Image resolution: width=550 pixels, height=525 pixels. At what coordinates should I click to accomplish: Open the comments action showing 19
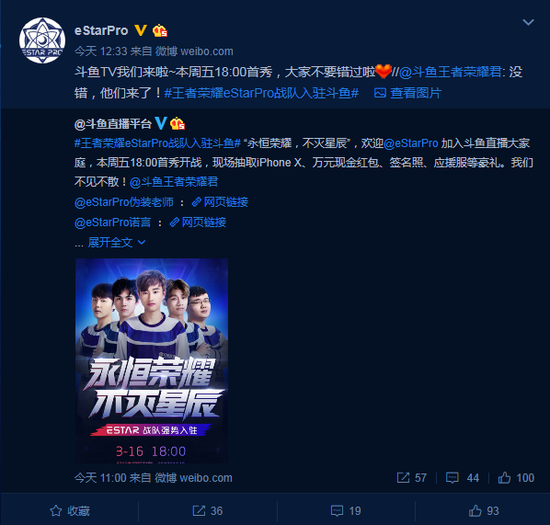(346, 511)
